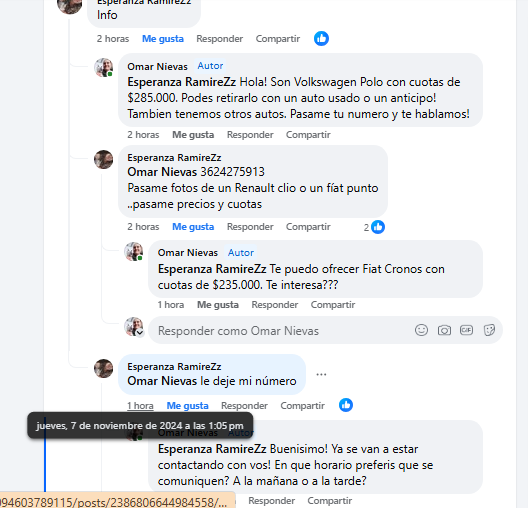Screen dimensions: 528x508
Task: Open the GIF picker in reply box
Action: pyautogui.click(x=466, y=330)
